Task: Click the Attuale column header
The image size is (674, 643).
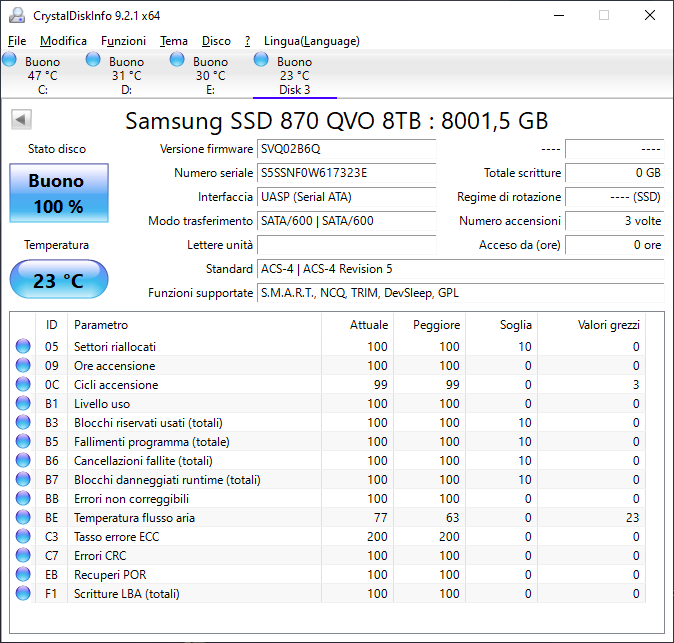Action: point(357,325)
